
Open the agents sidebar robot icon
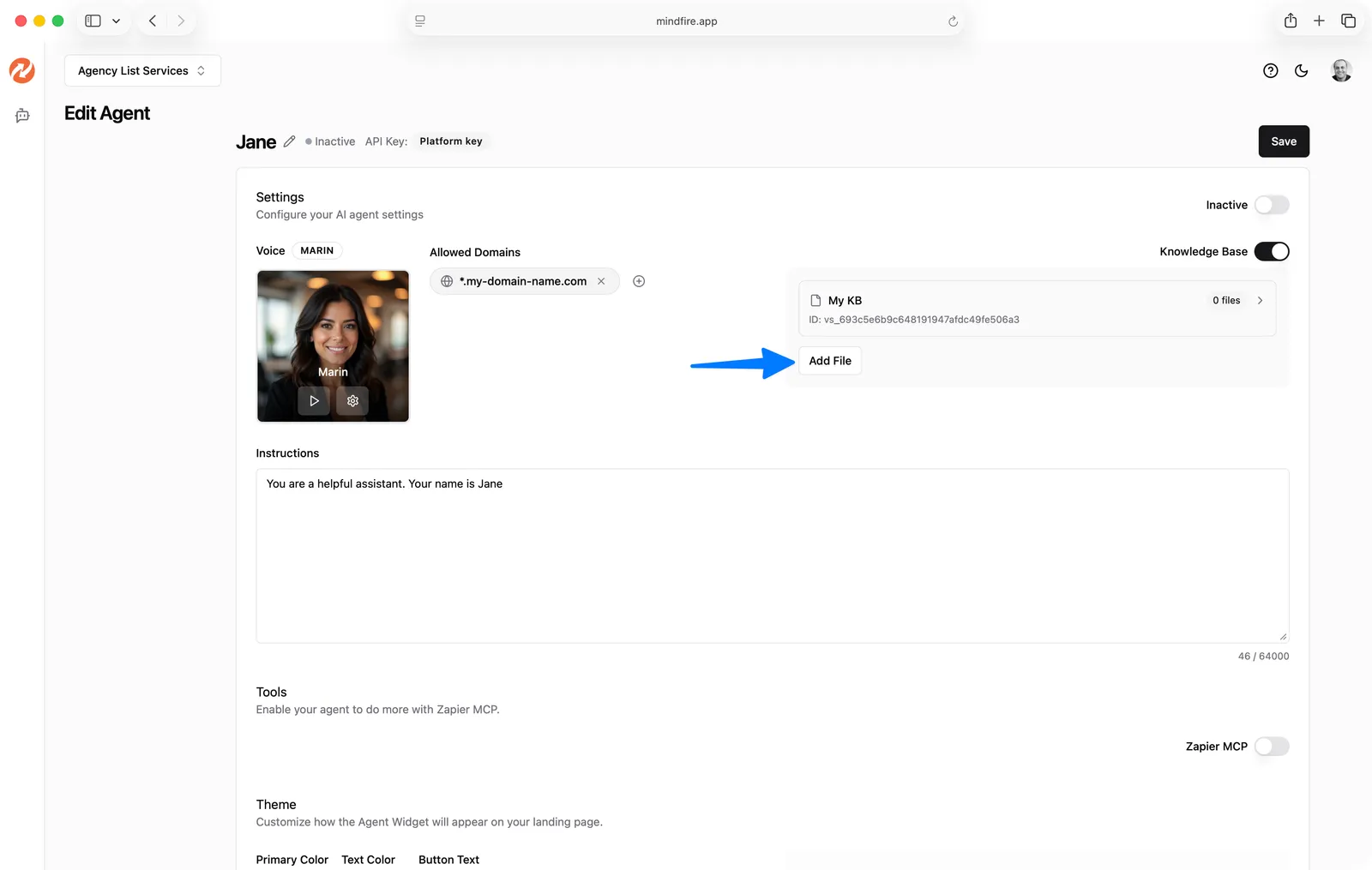22,116
